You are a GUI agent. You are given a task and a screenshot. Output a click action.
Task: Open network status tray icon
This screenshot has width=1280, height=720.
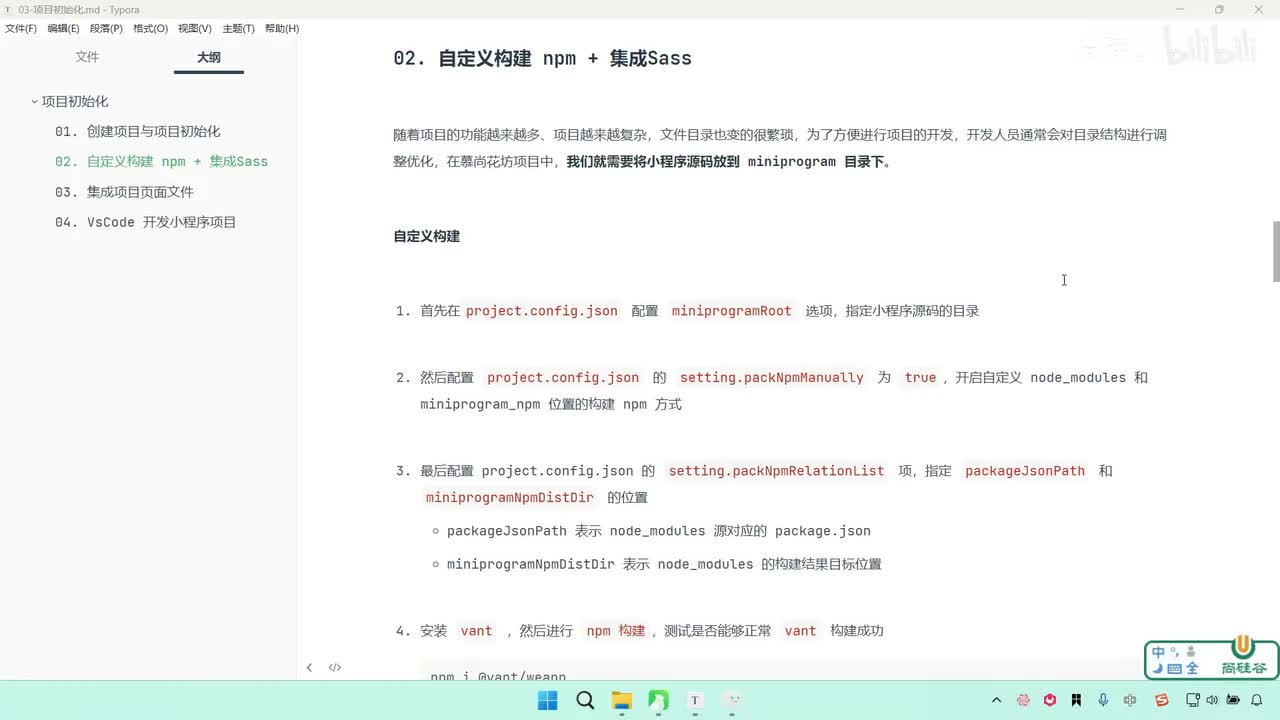(1192, 700)
